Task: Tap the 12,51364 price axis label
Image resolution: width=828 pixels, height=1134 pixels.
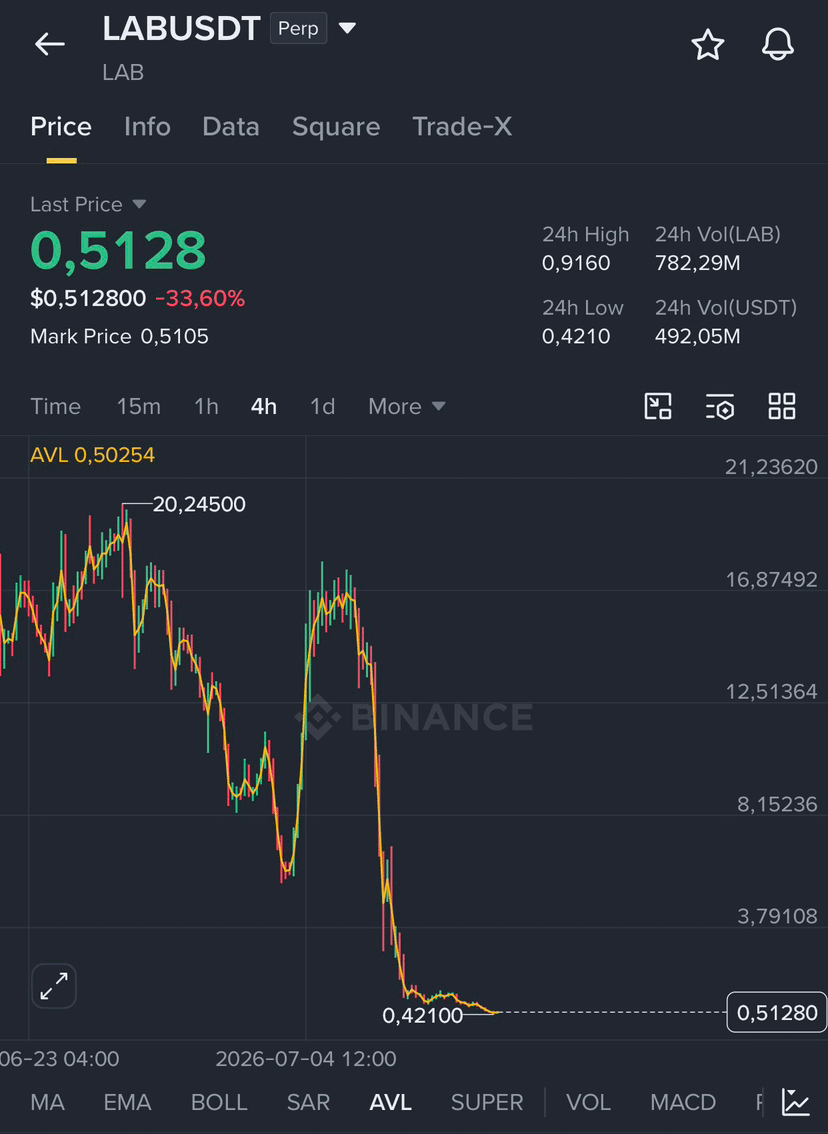Action: point(771,691)
